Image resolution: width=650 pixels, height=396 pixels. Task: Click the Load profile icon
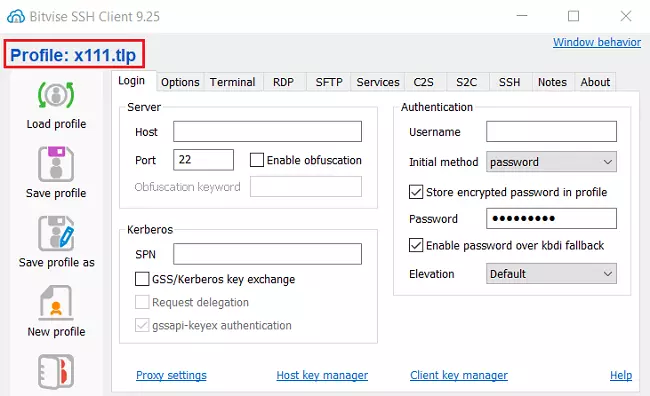[x=56, y=95]
